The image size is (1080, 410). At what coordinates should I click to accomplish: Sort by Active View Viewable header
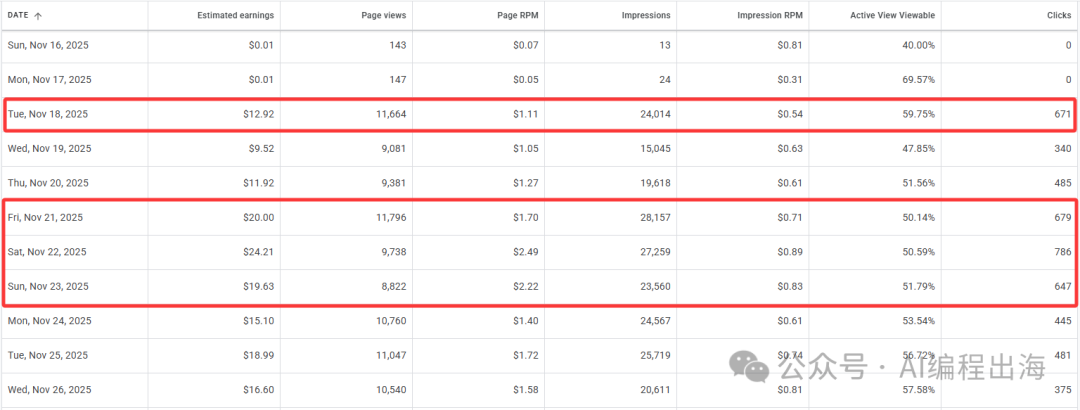(x=893, y=15)
